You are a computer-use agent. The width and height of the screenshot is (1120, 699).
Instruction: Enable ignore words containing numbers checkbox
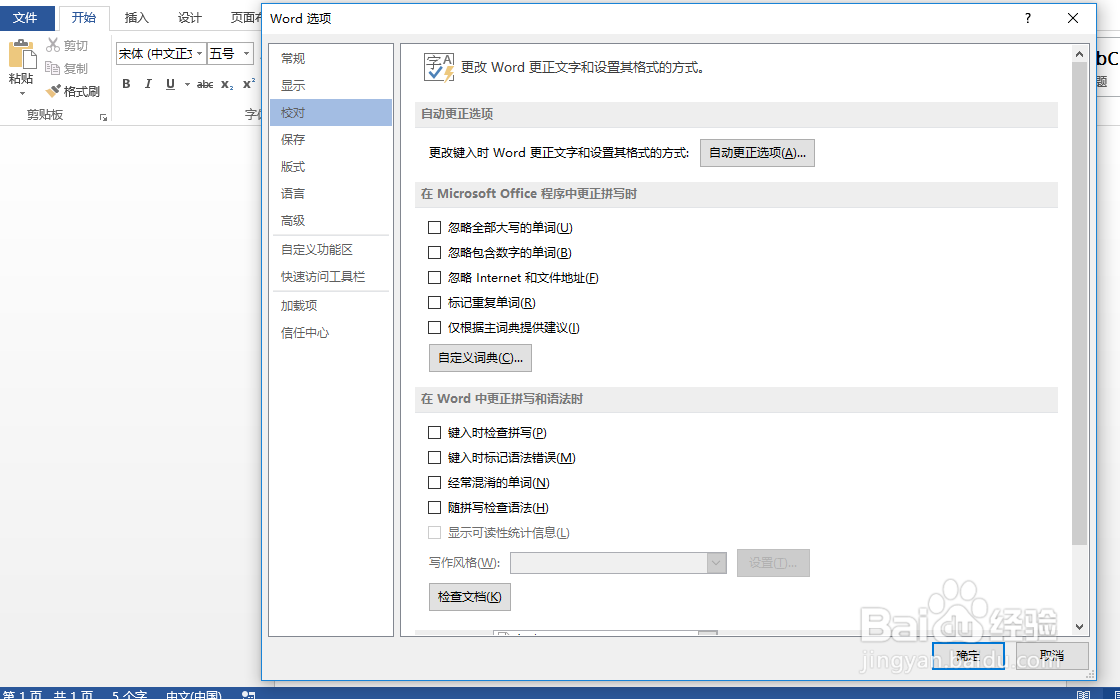pos(434,253)
